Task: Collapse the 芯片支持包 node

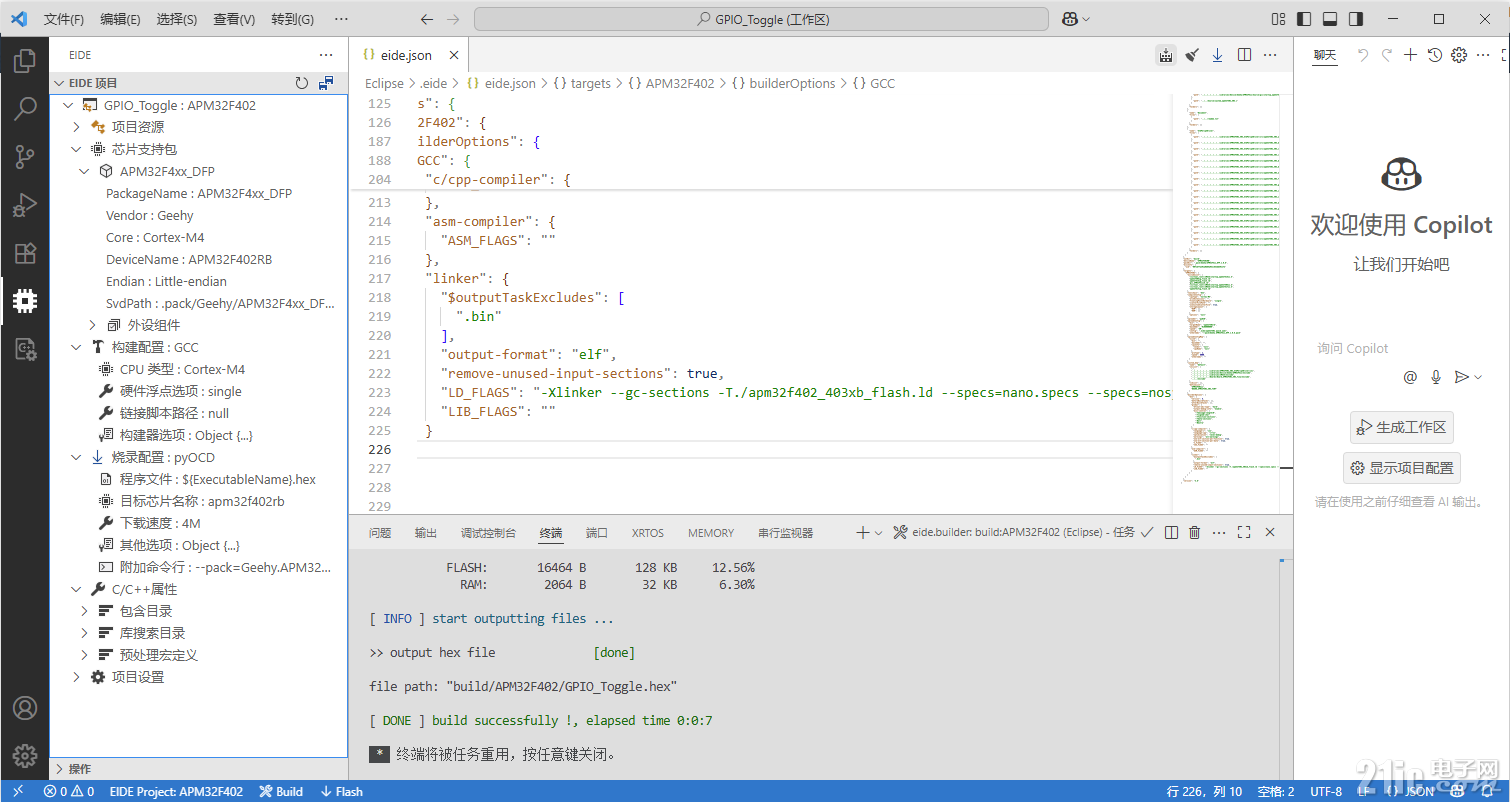Action: tap(76, 149)
